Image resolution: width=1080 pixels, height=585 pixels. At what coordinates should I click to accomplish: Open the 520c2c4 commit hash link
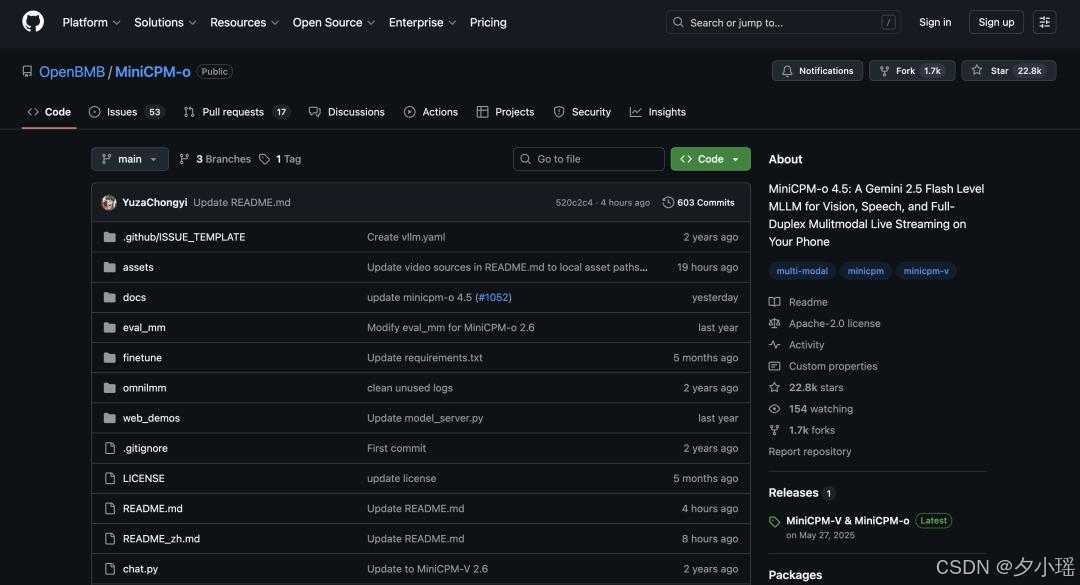point(574,203)
